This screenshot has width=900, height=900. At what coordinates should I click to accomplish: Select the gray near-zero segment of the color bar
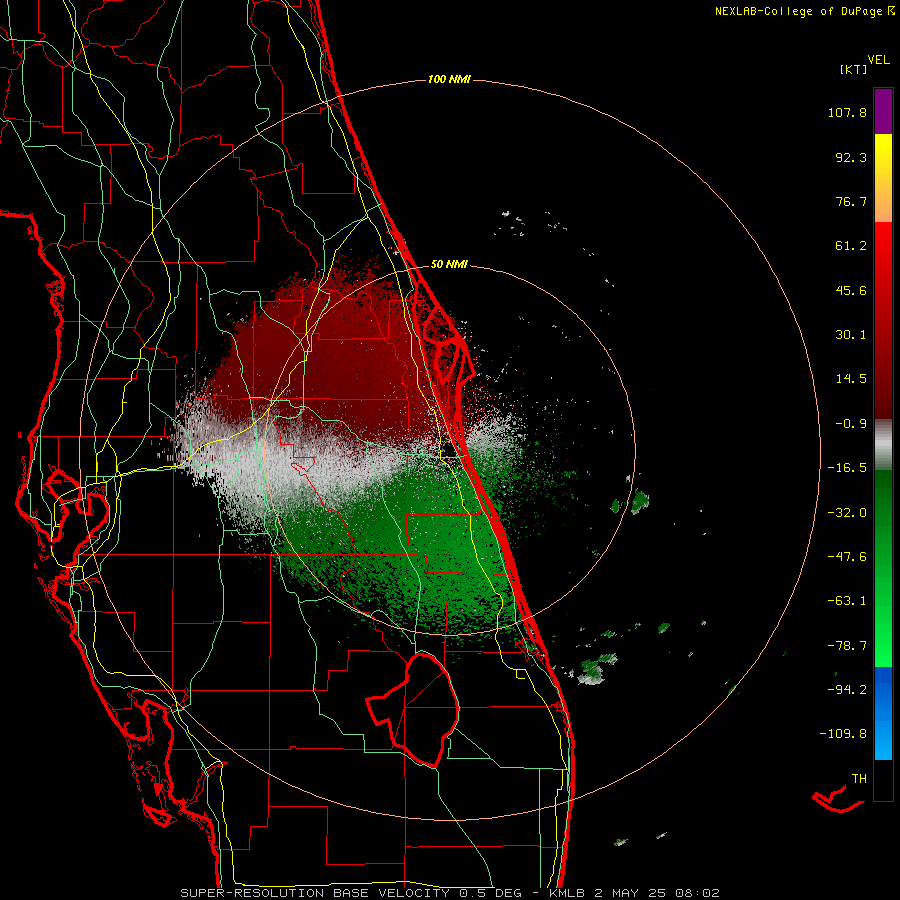click(883, 444)
